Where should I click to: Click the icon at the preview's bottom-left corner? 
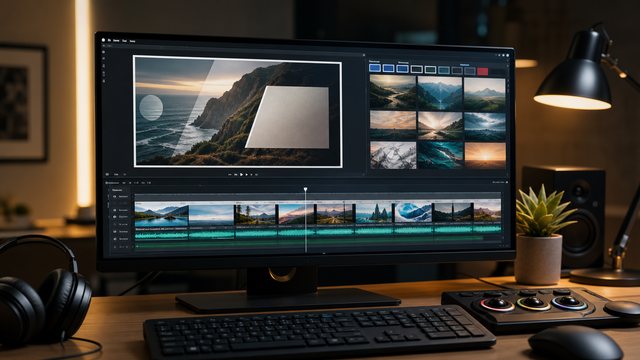(107, 174)
